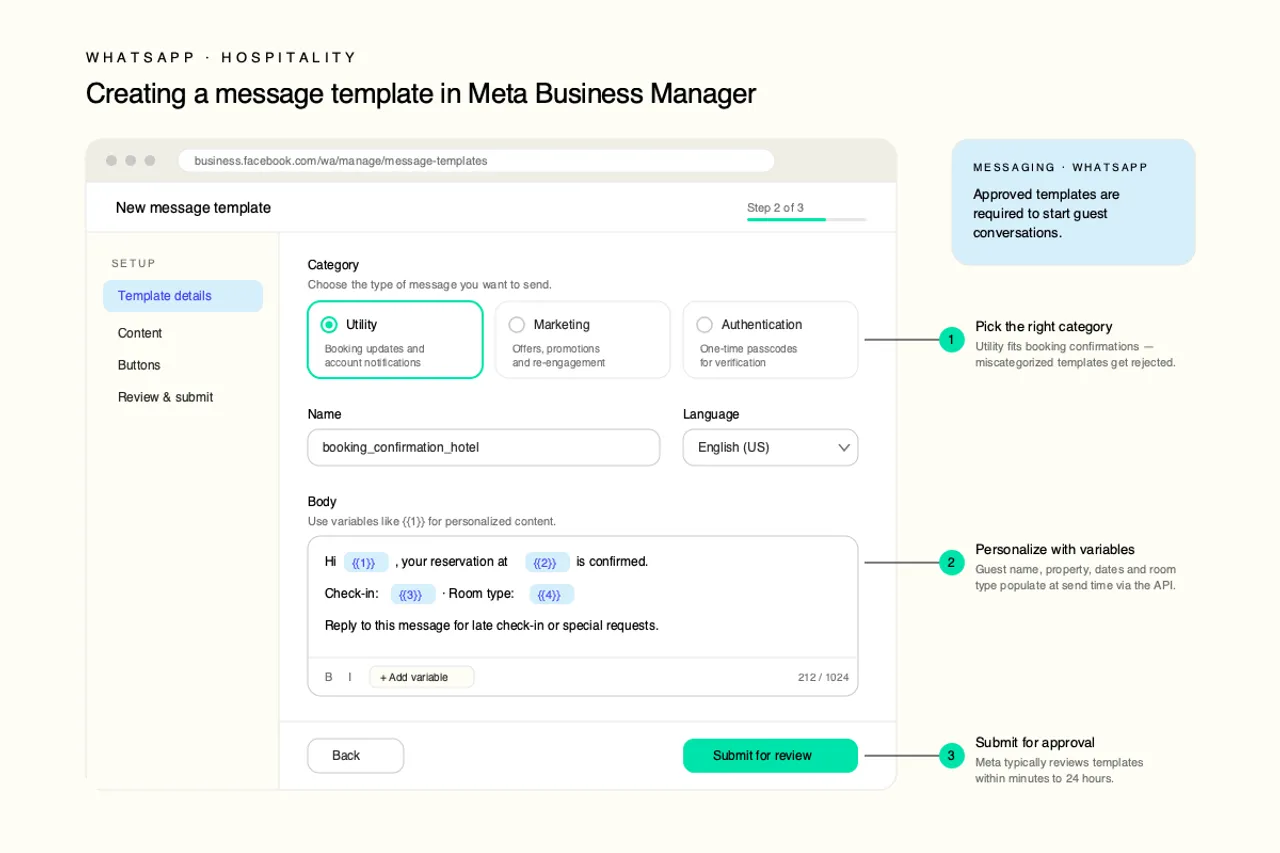Click the Step 2 of 3 progress bar
This screenshot has height=853, width=1280.
806,219
